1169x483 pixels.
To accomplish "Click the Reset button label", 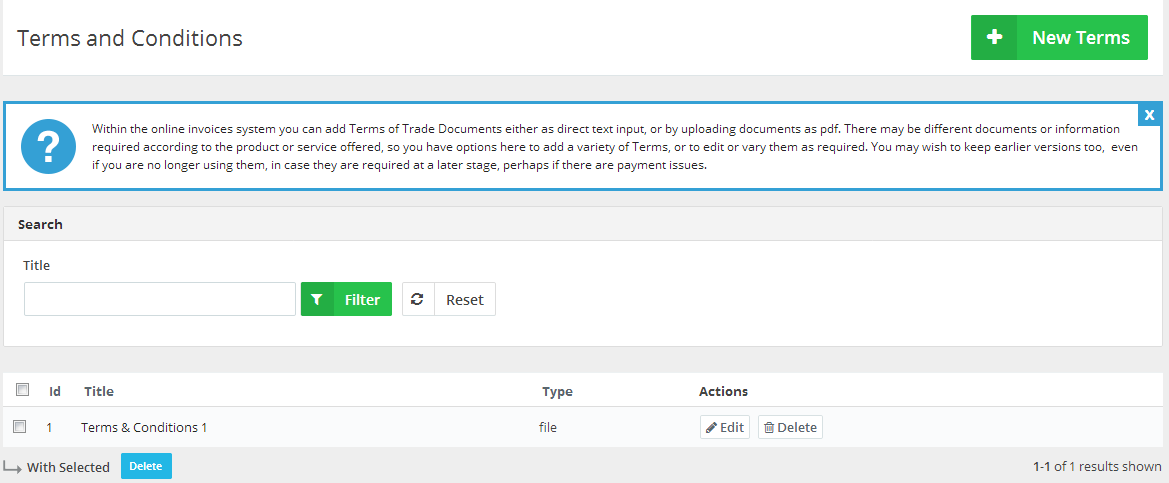I will pos(464,299).
